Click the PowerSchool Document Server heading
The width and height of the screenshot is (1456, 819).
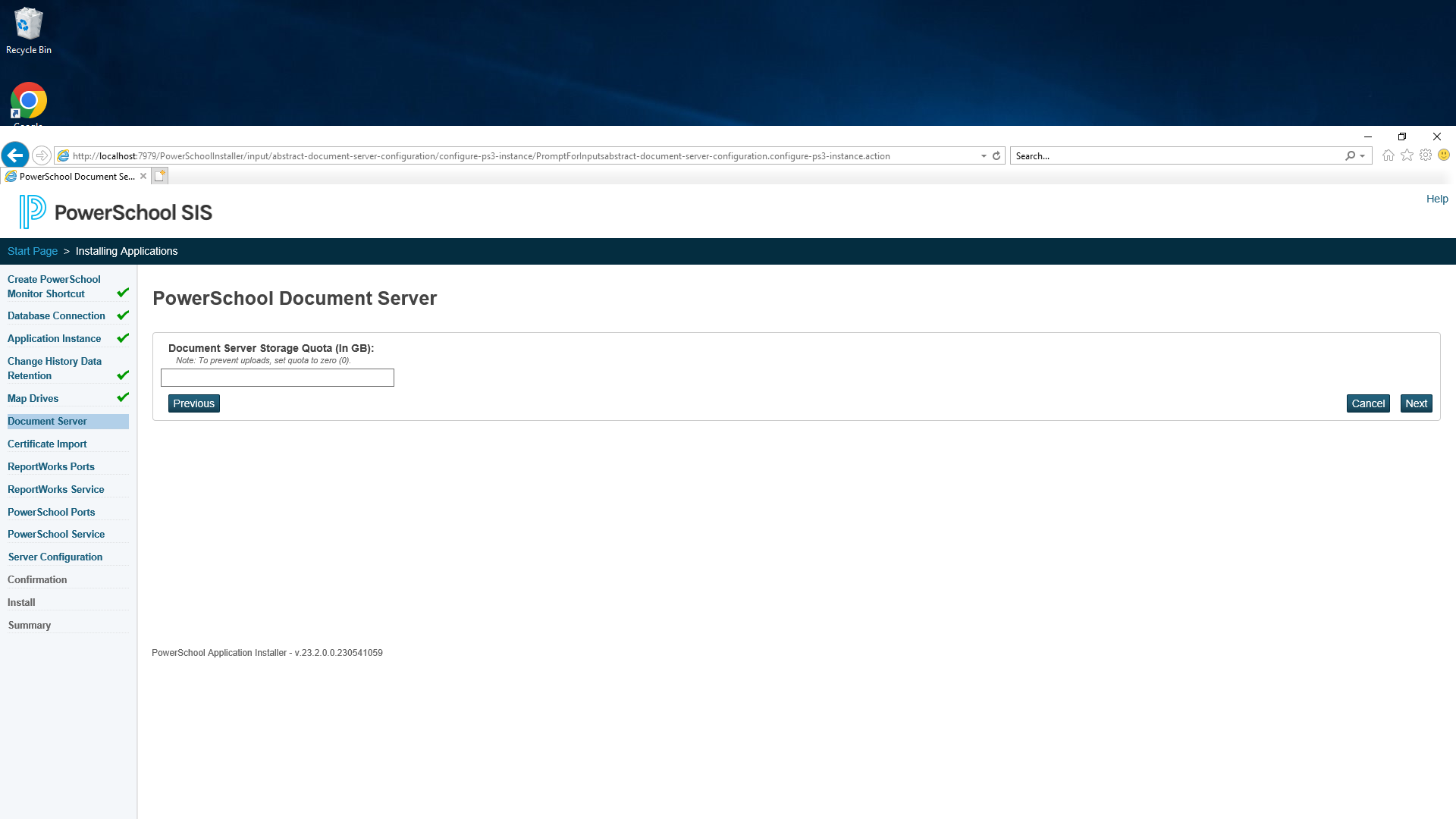tap(294, 298)
